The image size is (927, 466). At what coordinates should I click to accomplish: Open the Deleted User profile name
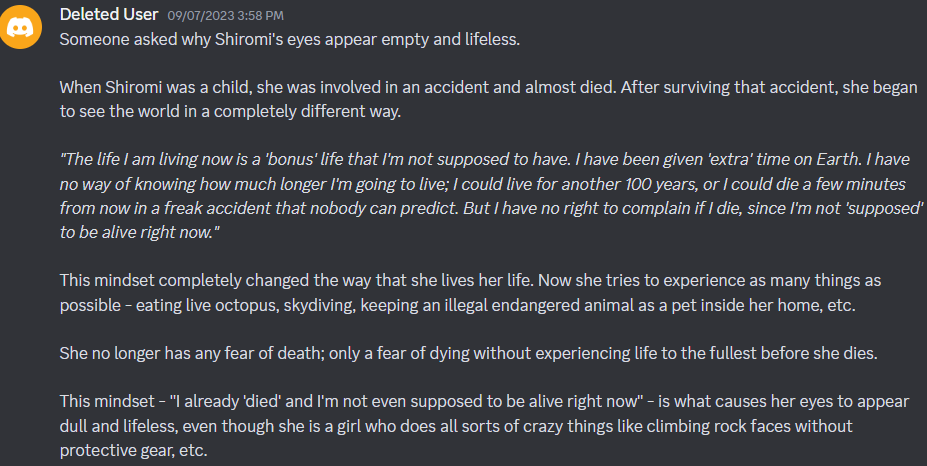[109, 14]
